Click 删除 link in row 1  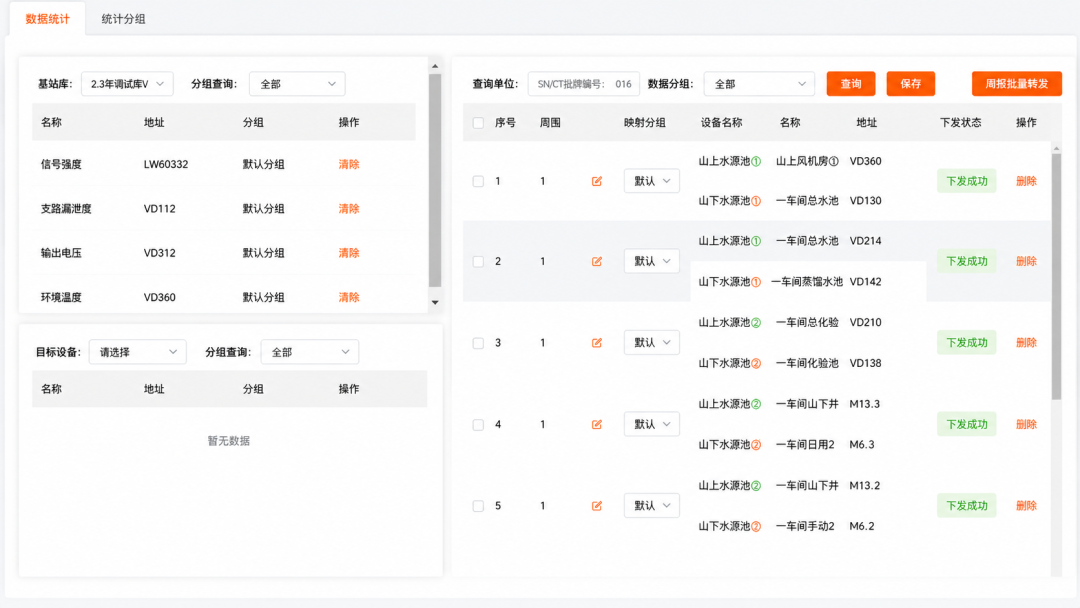(1026, 181)
